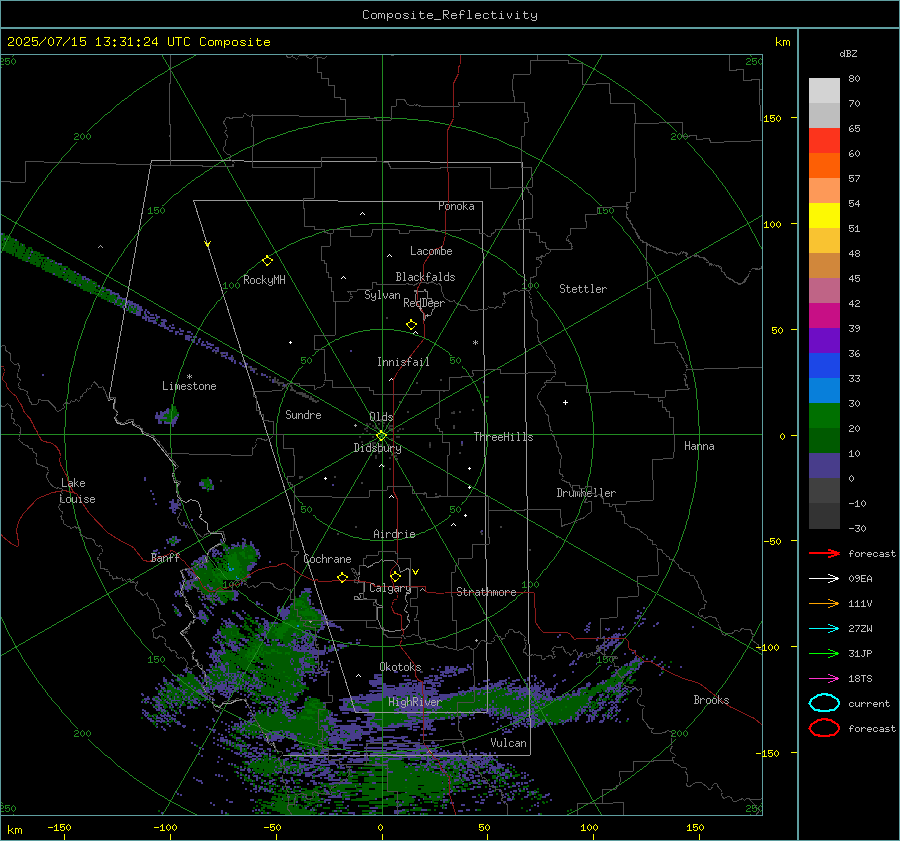The width and height of the screenshot is (900, 841).
Task: Click the green echo cell near Limestone
Action: point(168,414)
